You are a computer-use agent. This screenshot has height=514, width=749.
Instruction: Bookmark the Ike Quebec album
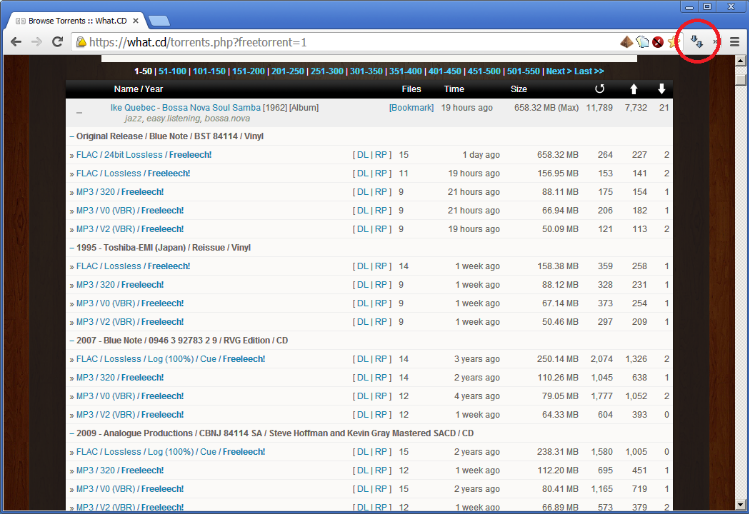pos(411,108)
